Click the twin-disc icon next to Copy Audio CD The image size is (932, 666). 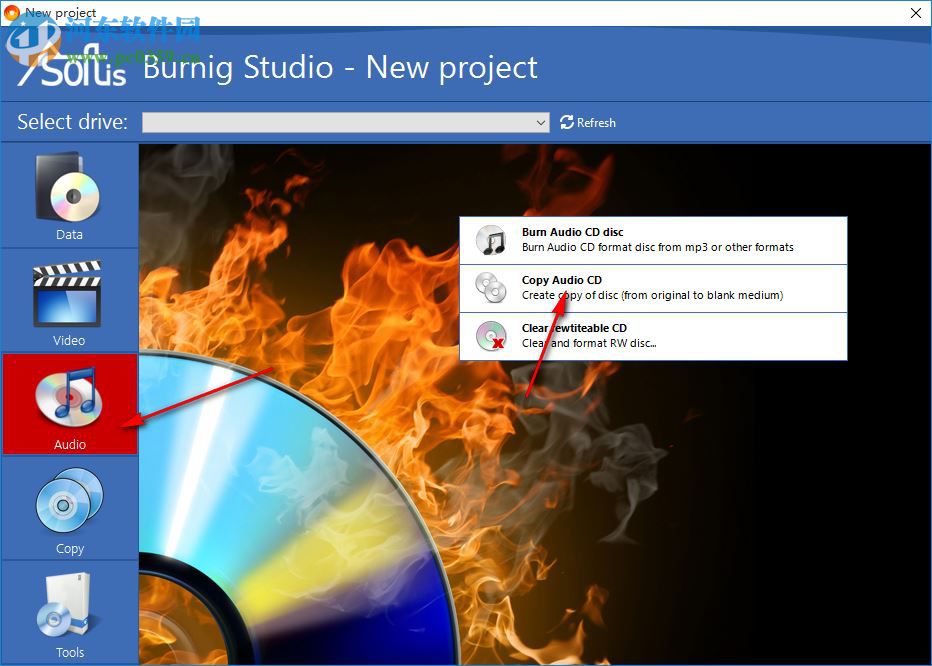tap(491, 288)
